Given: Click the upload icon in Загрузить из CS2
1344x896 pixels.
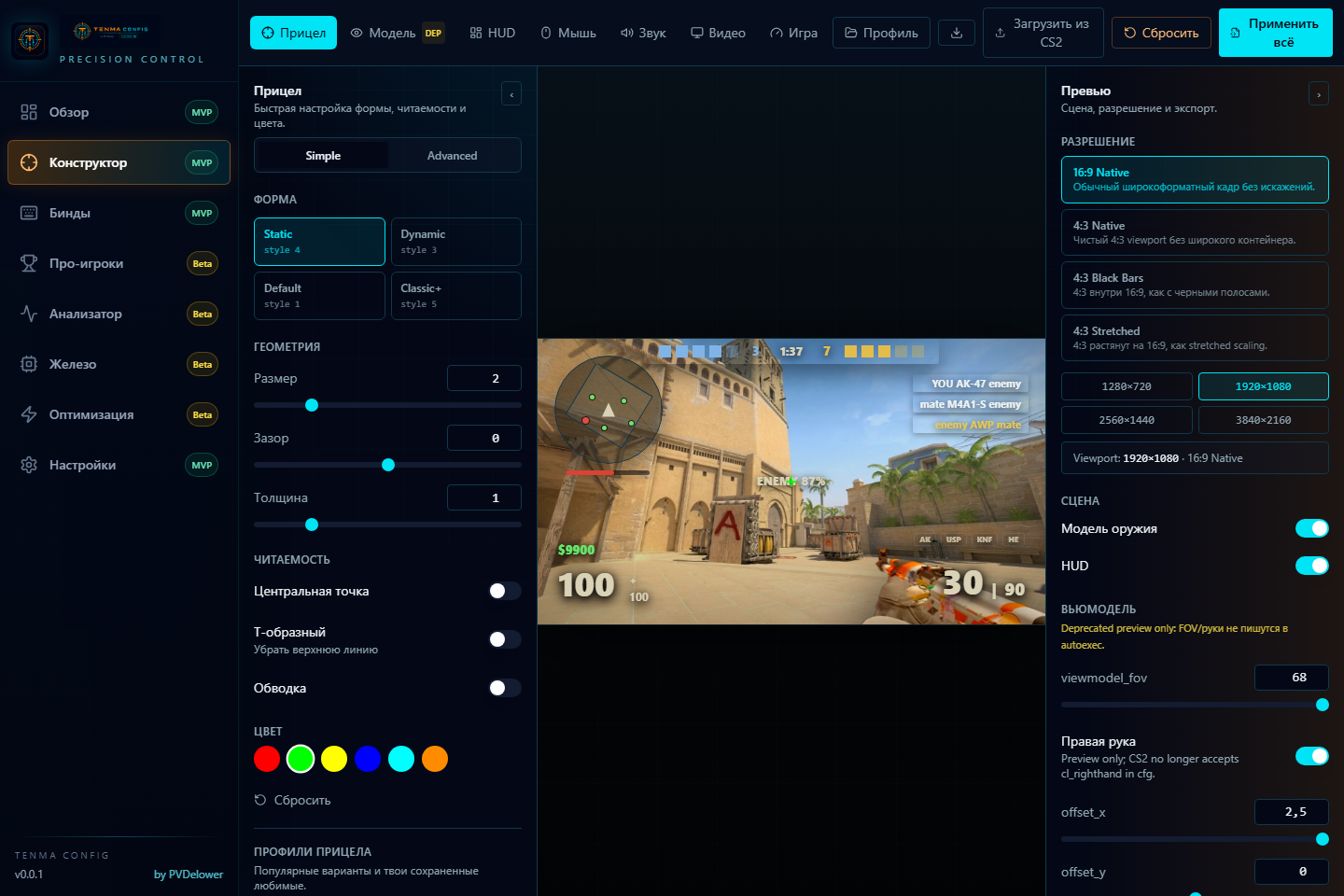Looking at the screenshot, I should (1001, 33).
